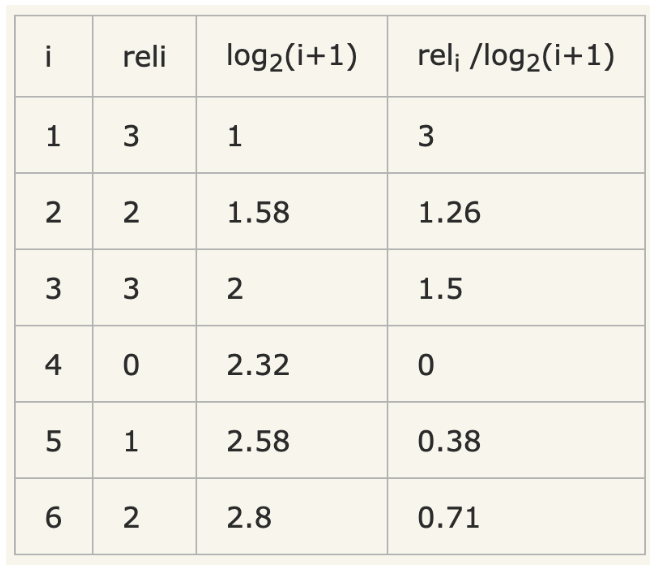Image resolution: width=650 pixels, height=568 pixels.
Task: Select the index cell for row 5
Action: pyautogui.click(x=52, y=441)
